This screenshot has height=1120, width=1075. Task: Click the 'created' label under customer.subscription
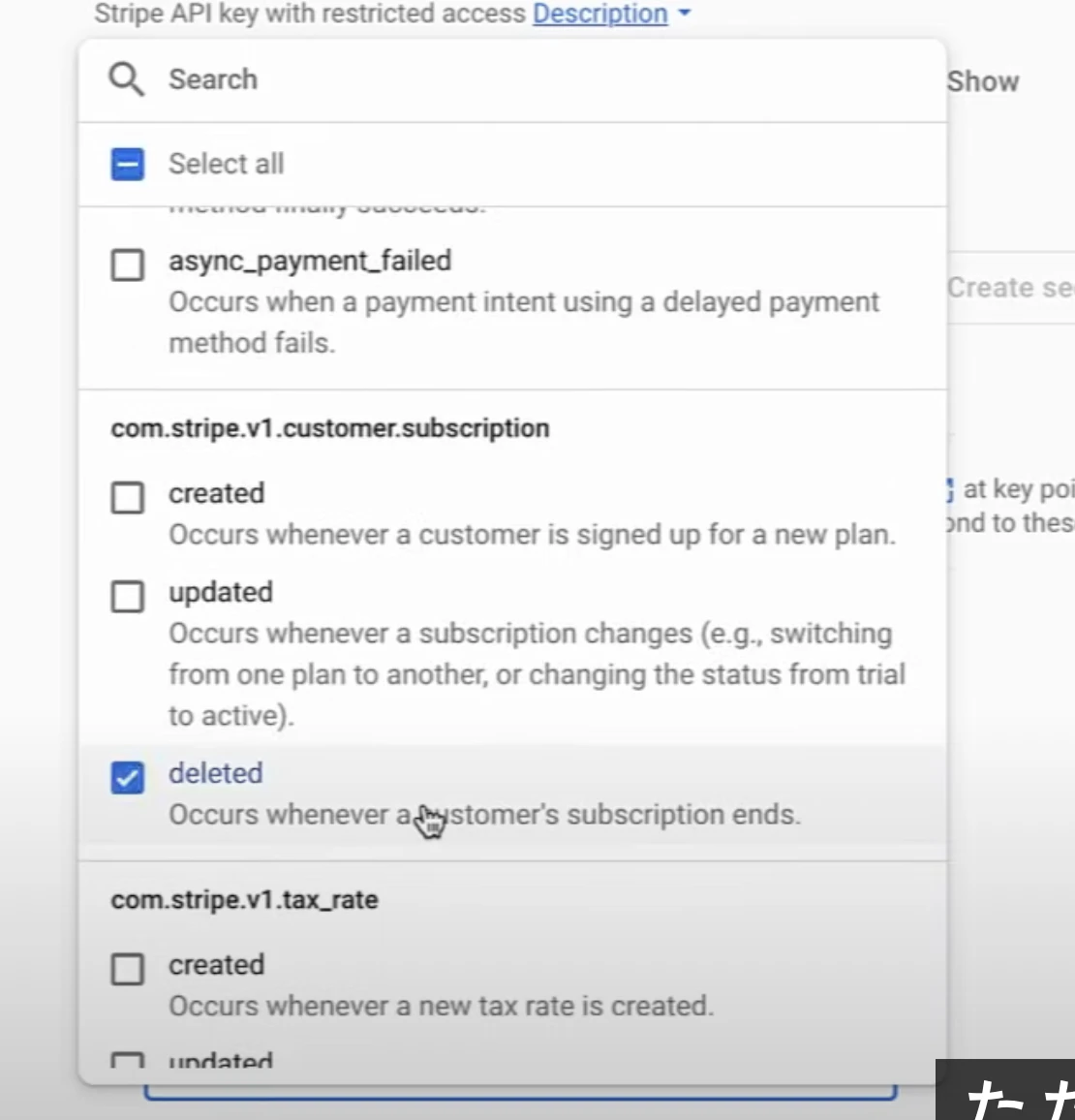pyautogui.click(x=216, y=493)
